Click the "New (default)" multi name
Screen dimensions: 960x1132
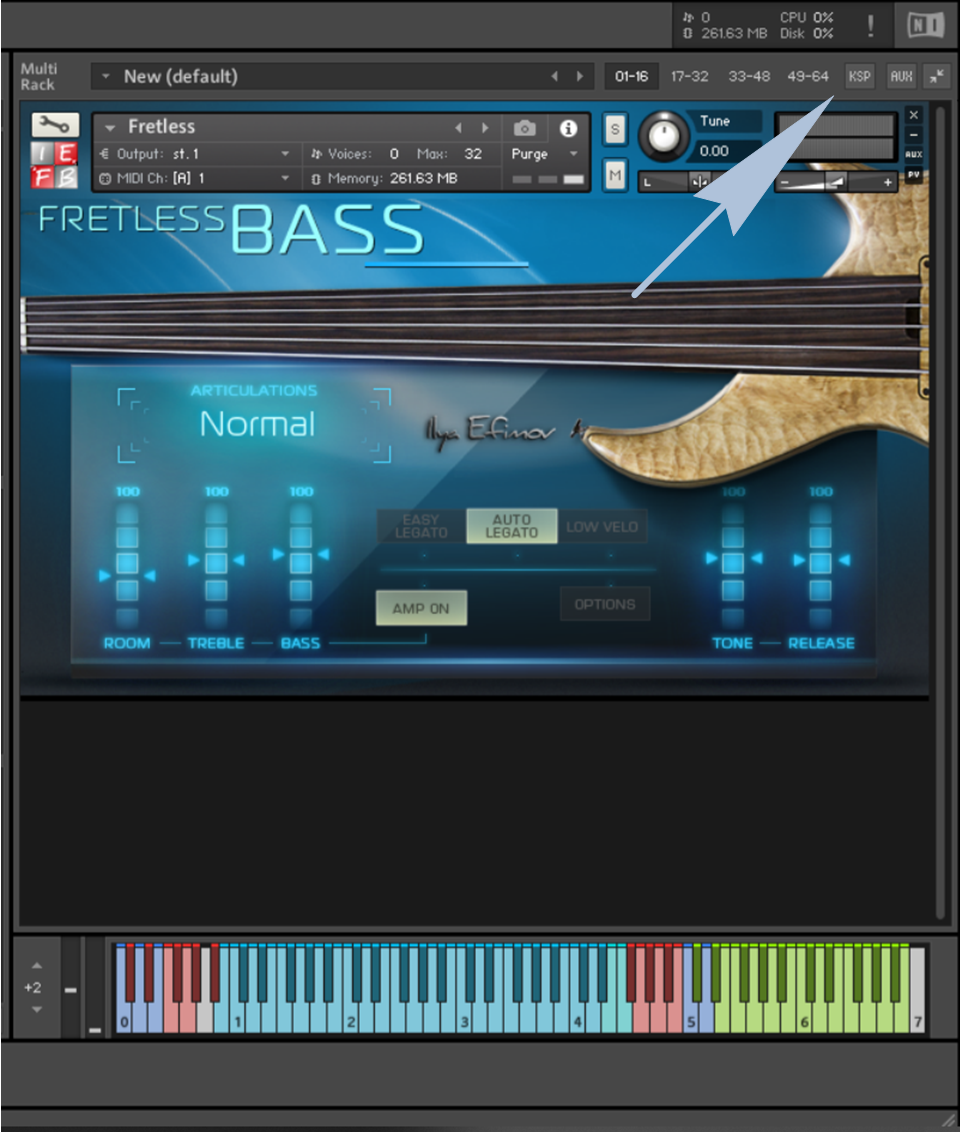pyautogui.click(x=180, y=77)
